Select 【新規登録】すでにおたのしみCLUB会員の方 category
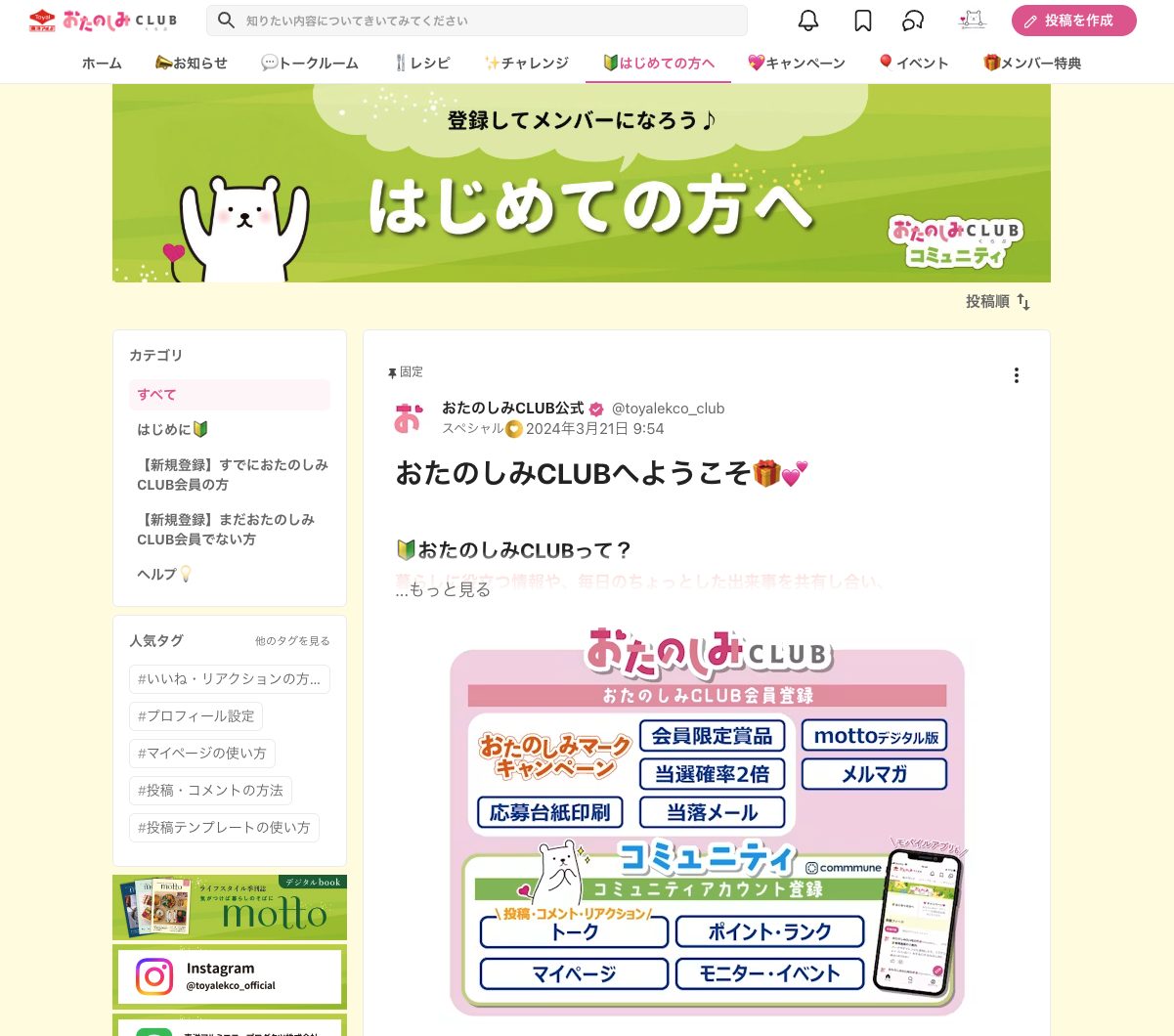 click(x=230, y=475)
